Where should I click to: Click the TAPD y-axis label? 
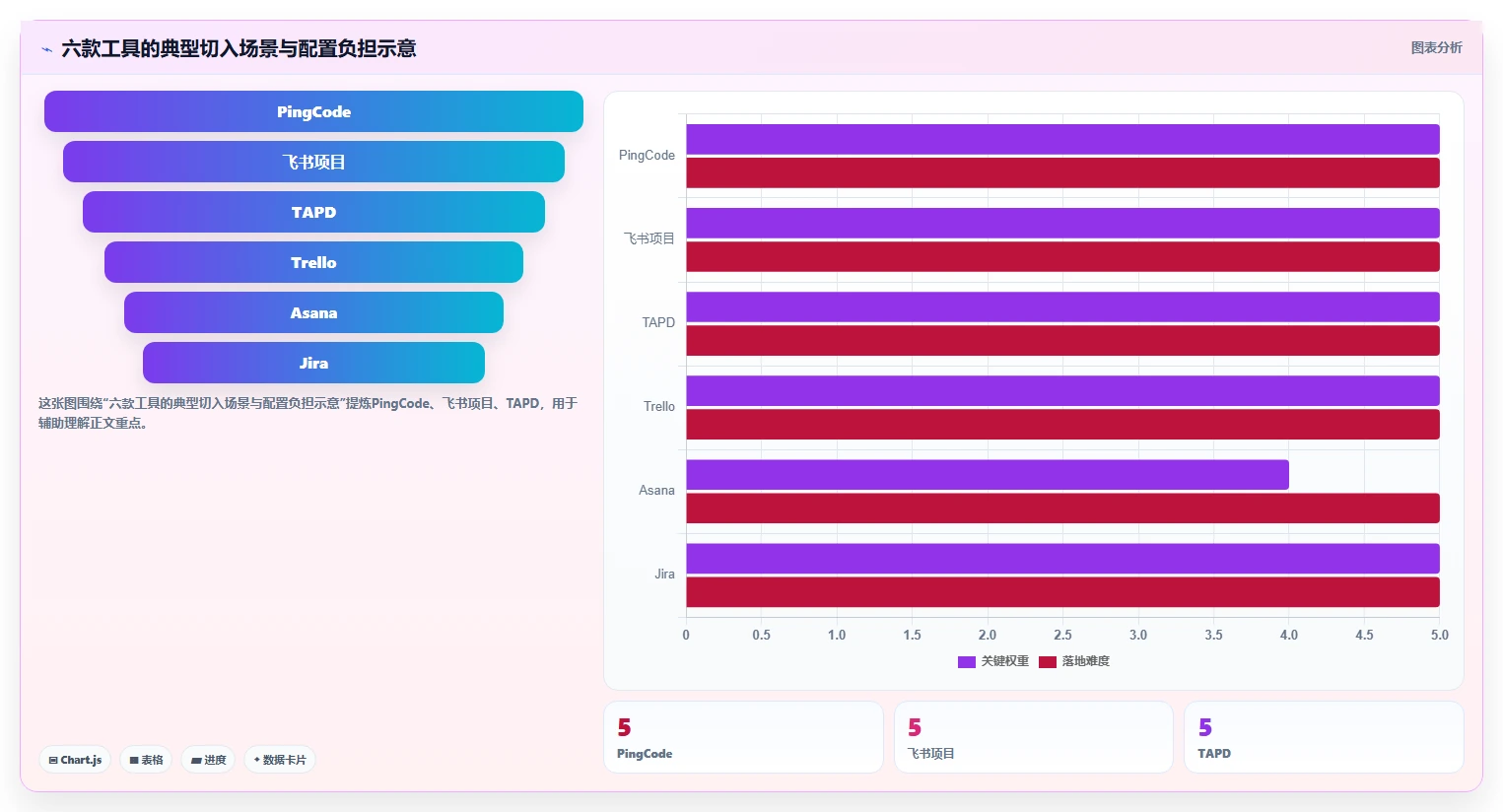click(658, 322)
